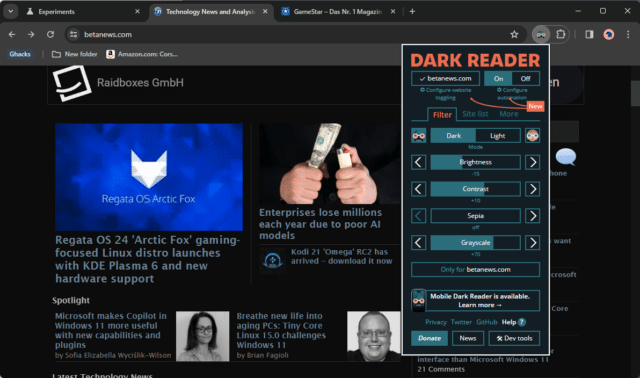
Task: Click the Help question-mark icon
Action: pyautogui.click(x=522, y=322)
